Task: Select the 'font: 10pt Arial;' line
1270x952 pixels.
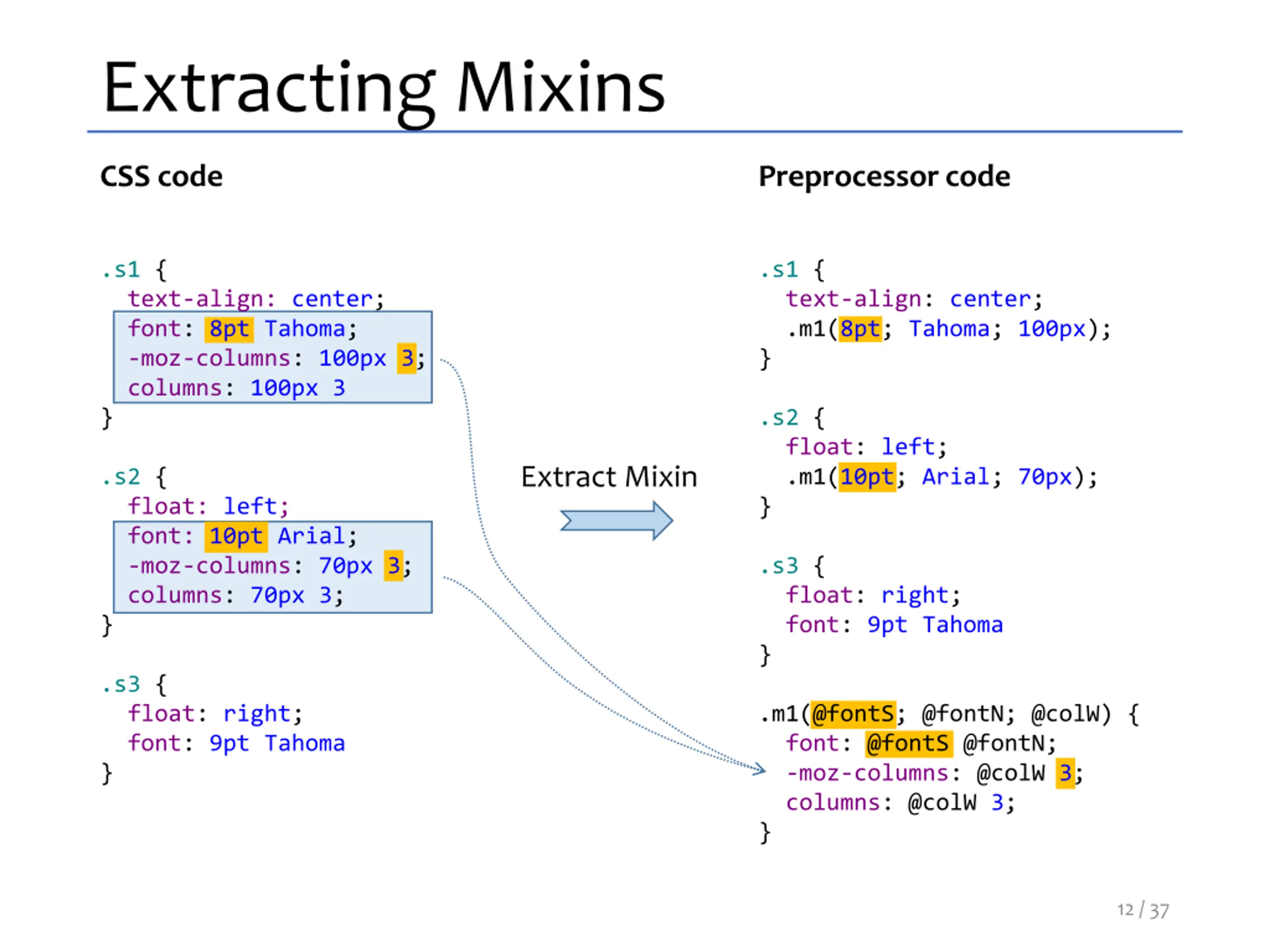Action: pyautogui.click(x=242, y=536)
